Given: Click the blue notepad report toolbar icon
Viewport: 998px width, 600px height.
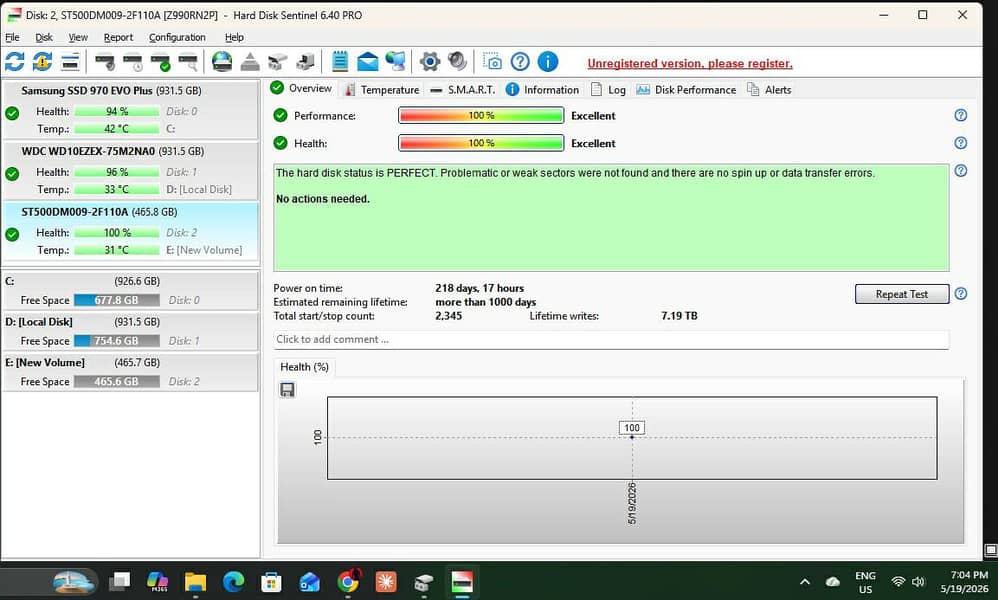Looking at the screenshot, I should coord(340,61).
